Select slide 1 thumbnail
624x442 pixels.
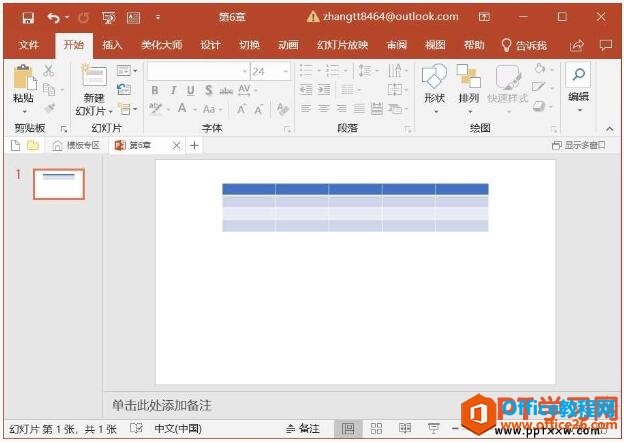(x=59, y=184)
